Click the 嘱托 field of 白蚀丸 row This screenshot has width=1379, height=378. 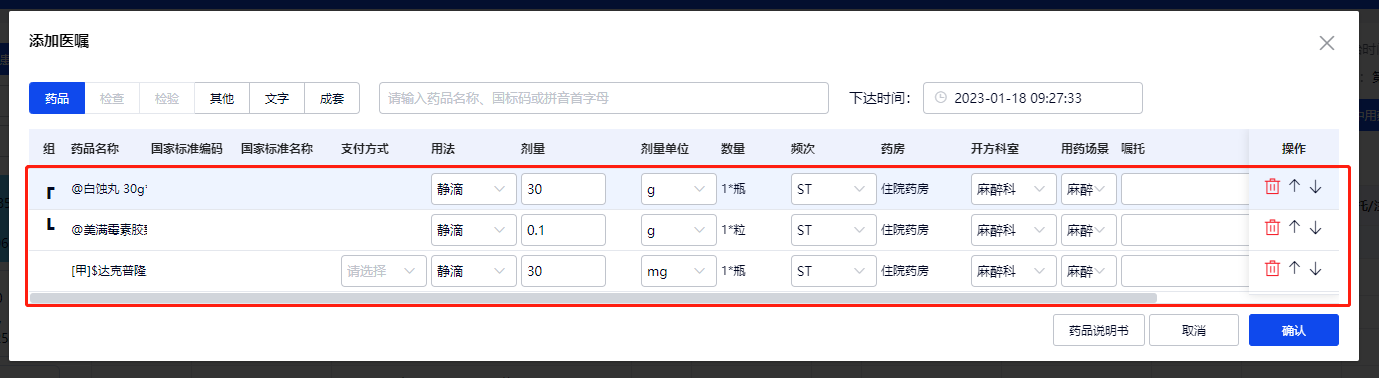pos(1185,189)
